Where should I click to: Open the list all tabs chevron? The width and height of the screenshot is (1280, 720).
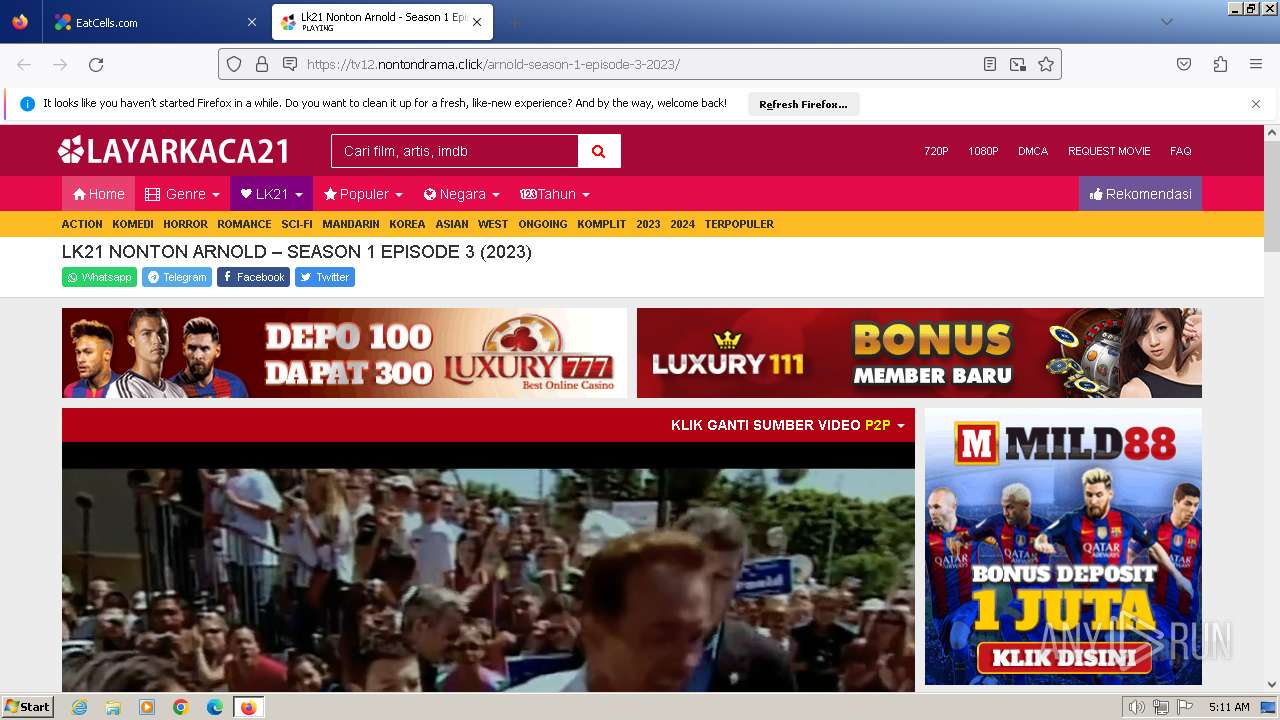[1166, 22]
